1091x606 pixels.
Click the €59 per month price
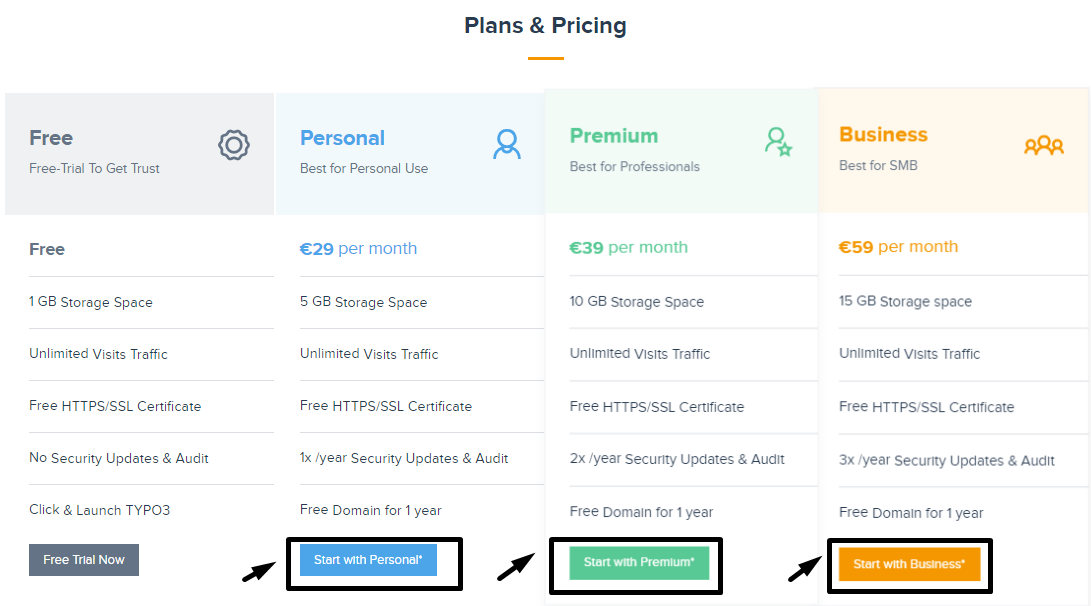(x=898, y=244)
